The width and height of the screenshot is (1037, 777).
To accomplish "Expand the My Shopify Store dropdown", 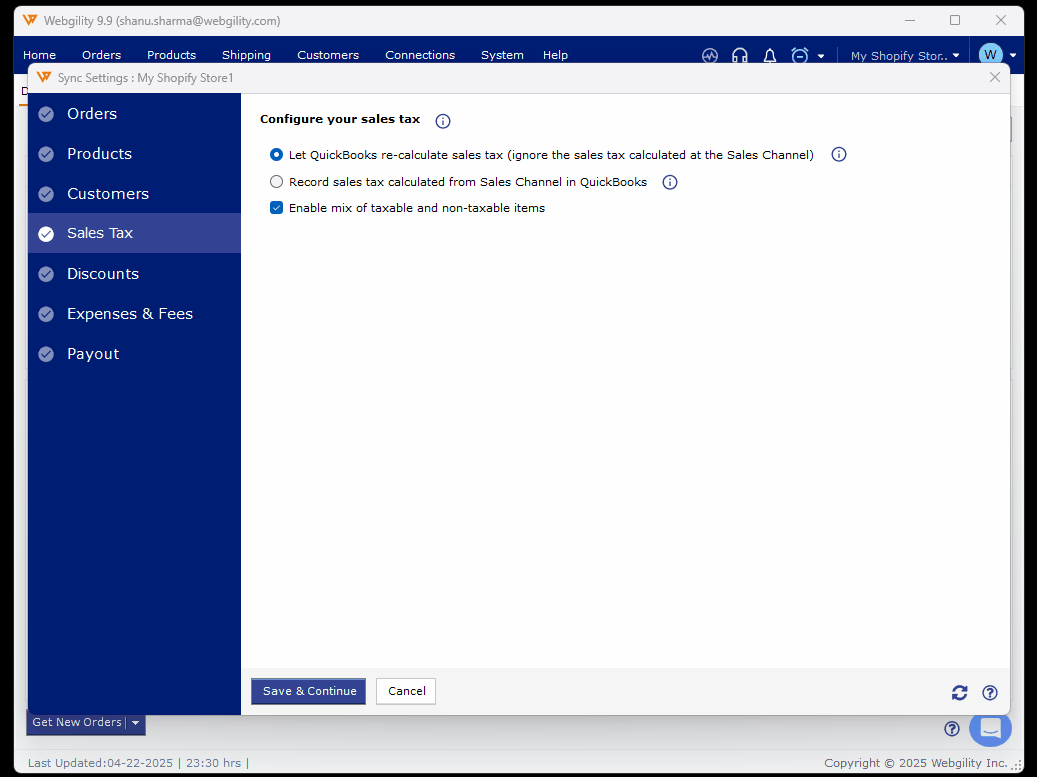I will click(x=905, y=56).
